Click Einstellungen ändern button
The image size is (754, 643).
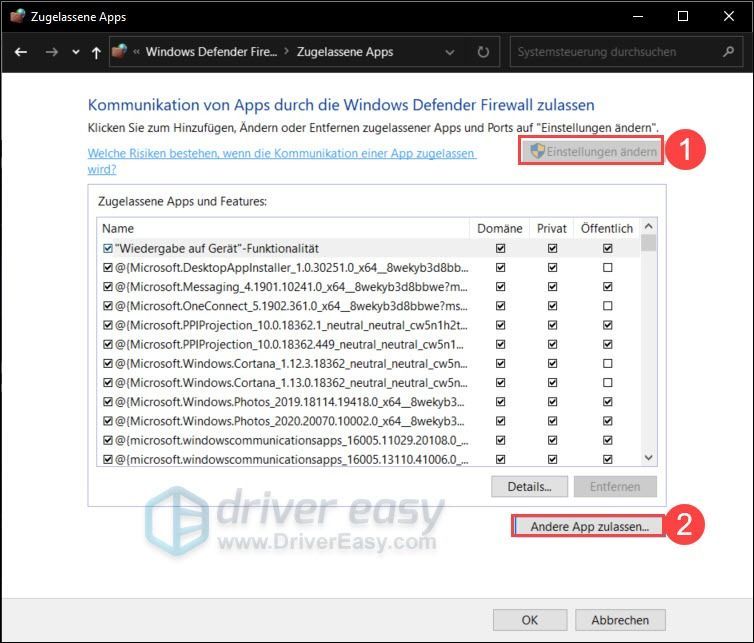pos(591,151)
